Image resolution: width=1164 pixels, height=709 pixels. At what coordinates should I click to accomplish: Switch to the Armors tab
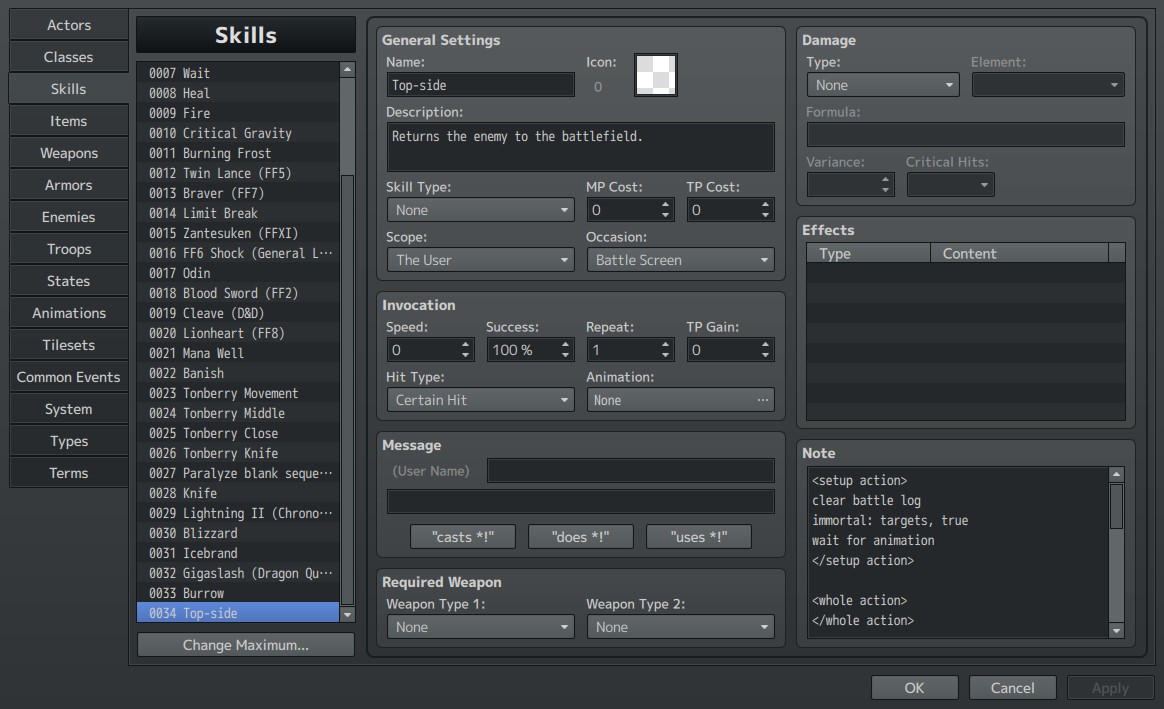click(x=69, y=185)
